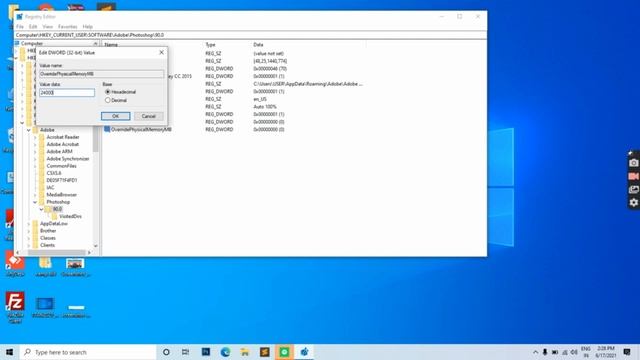Click the registry address path bar
The image size is (640, 360).
coord(251,35)
